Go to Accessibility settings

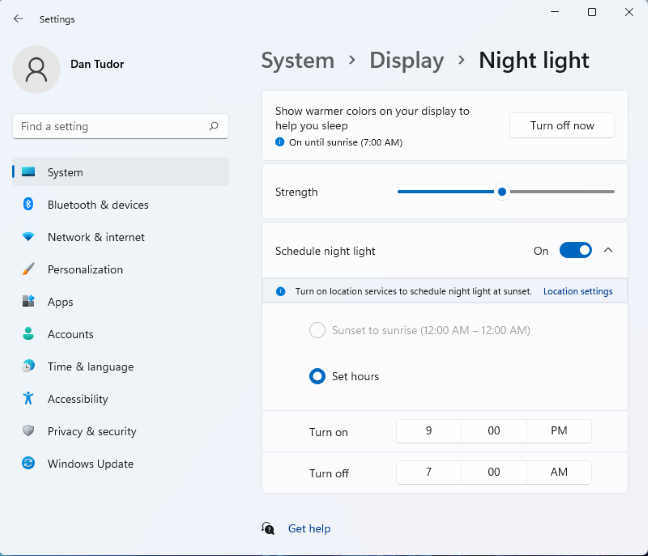120,399
